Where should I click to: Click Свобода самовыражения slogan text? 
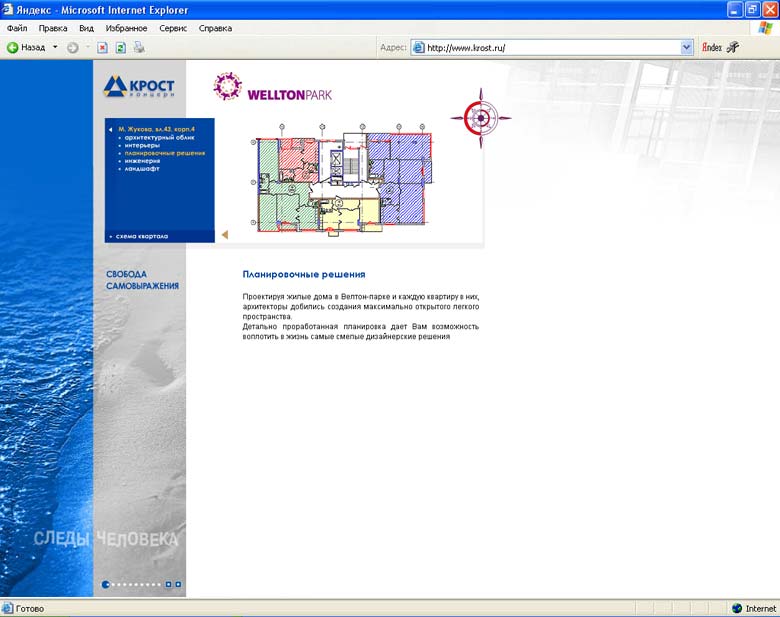[142, 280]
